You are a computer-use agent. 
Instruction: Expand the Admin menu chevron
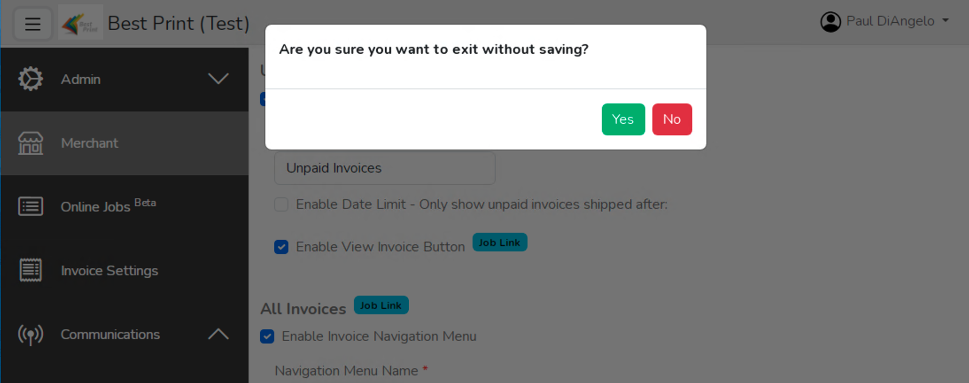tap(218, 79)
